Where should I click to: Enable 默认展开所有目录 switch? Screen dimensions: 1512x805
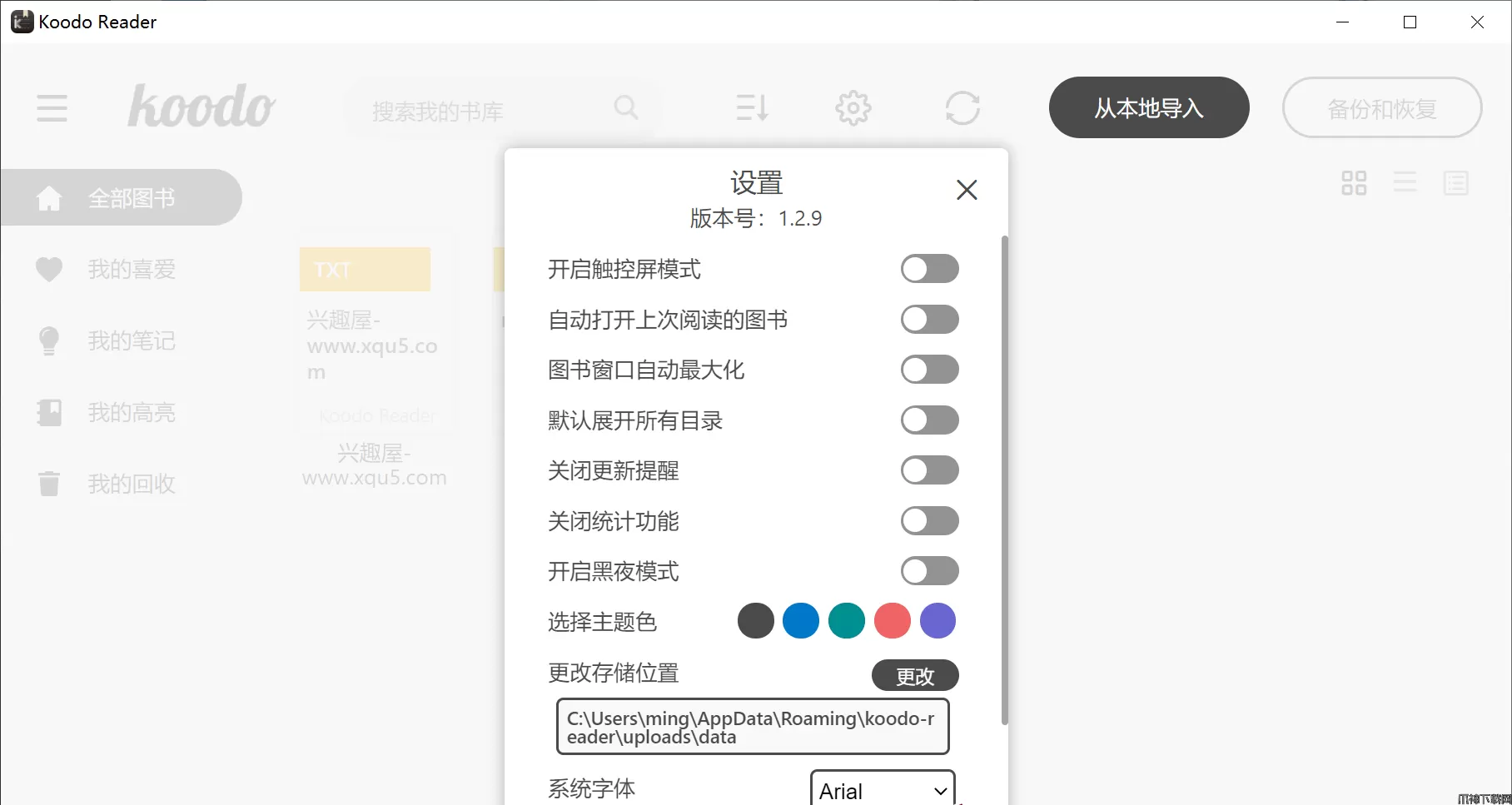click(929, 420)
